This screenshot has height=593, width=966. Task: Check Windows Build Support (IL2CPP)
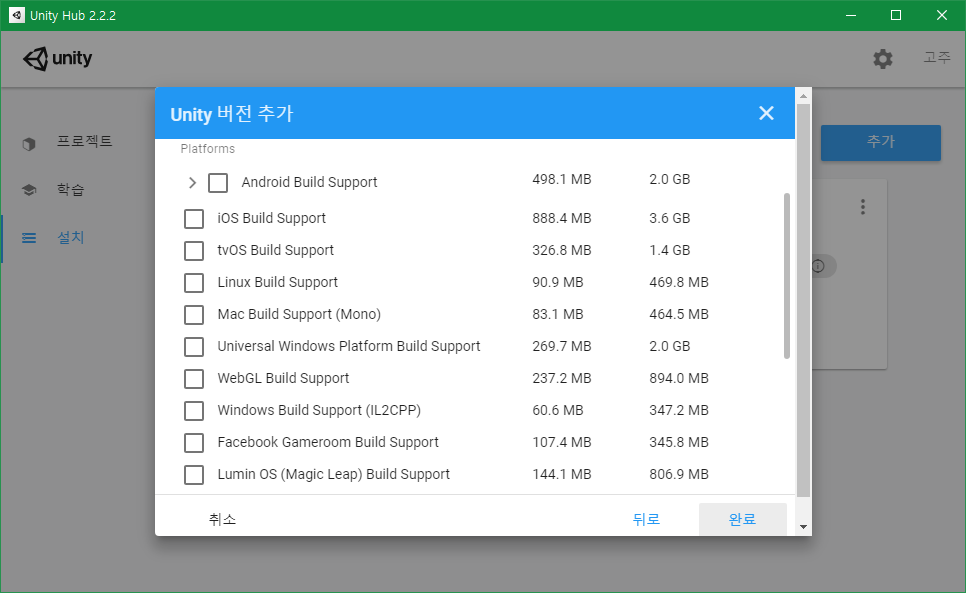(x=194, y=411)
